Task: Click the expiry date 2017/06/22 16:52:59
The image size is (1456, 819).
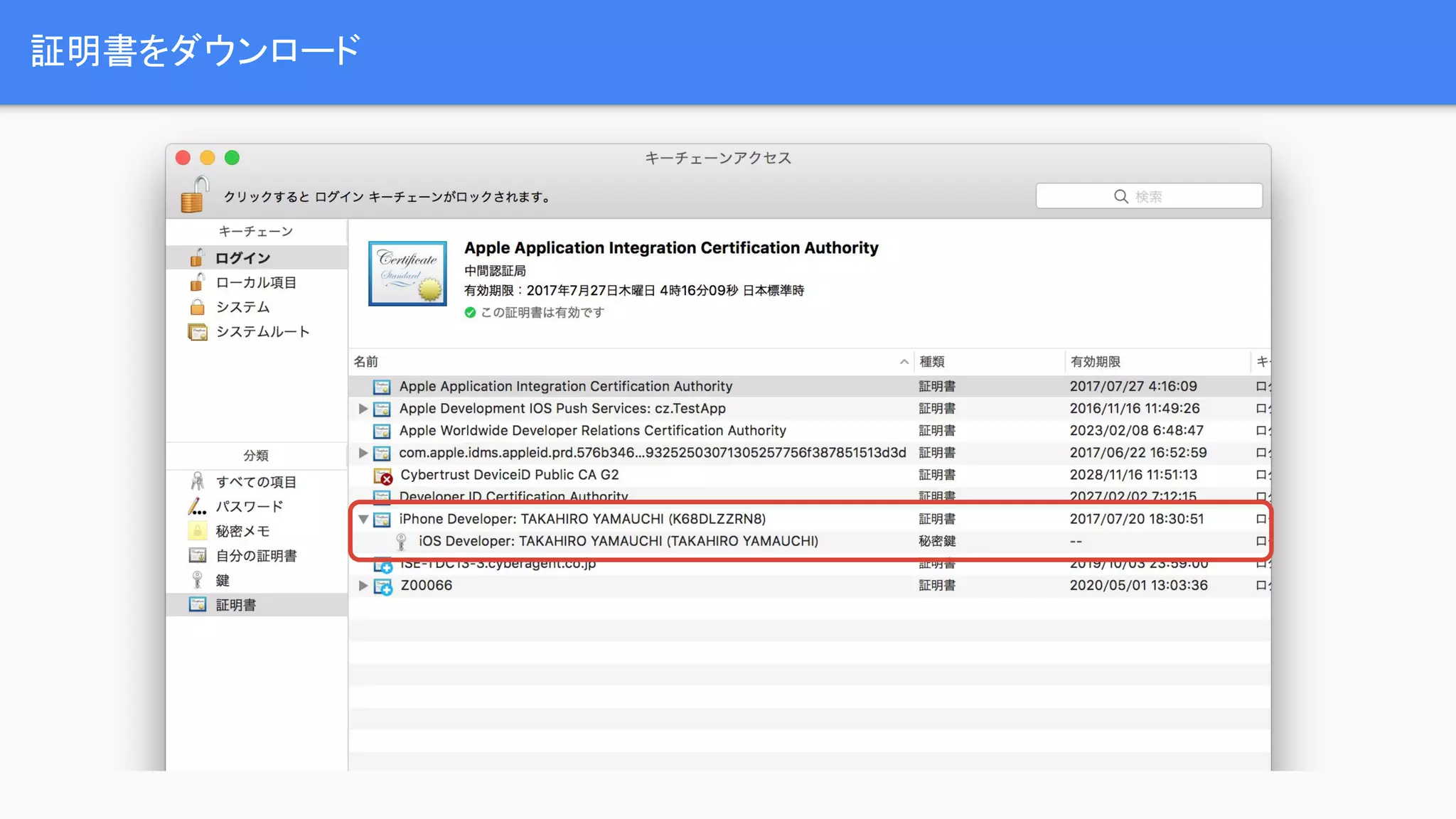Action: pyautogui.click(x=1138, y=453)
